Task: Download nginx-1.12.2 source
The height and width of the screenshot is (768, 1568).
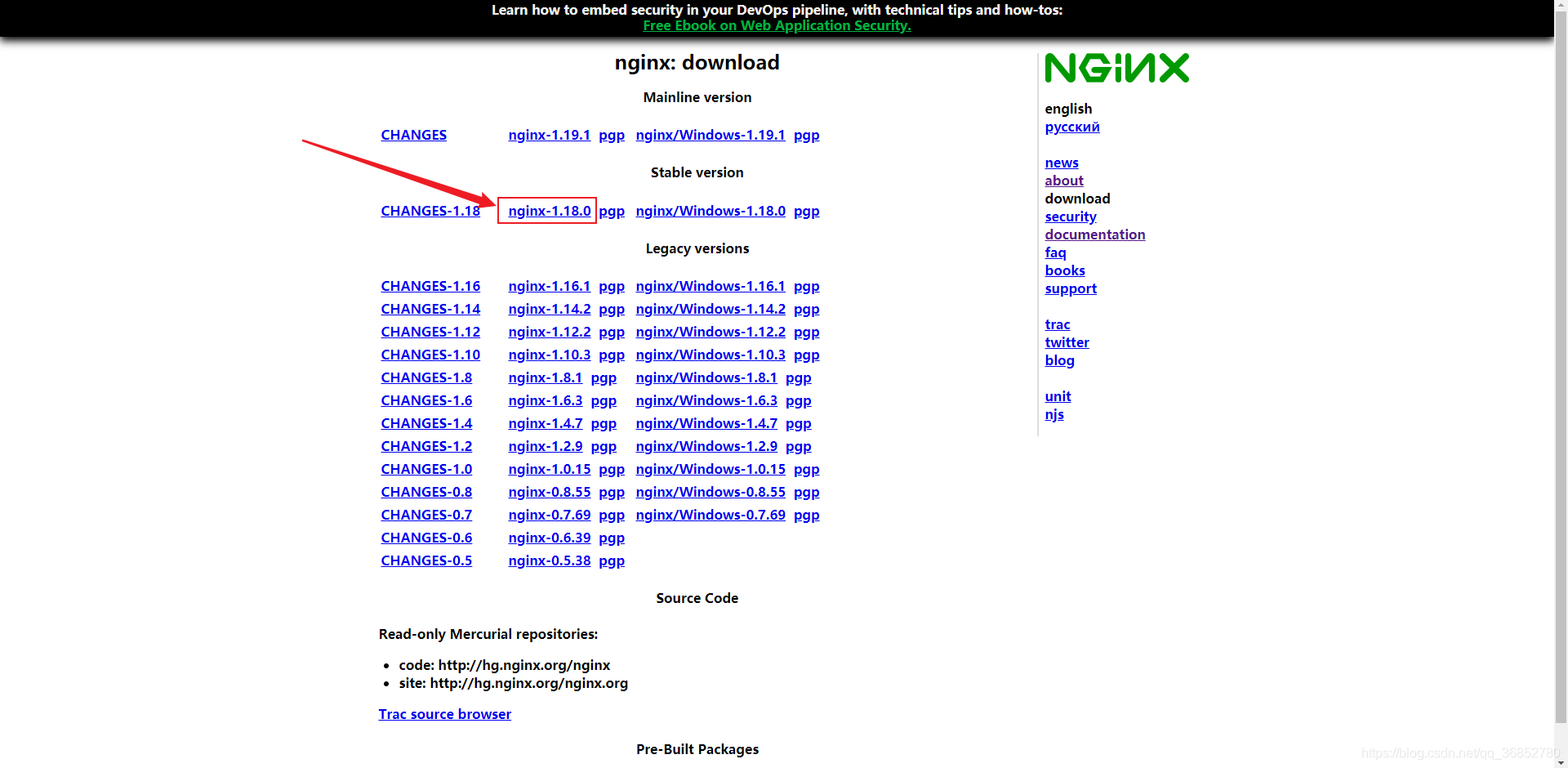Action: [549, 332]
